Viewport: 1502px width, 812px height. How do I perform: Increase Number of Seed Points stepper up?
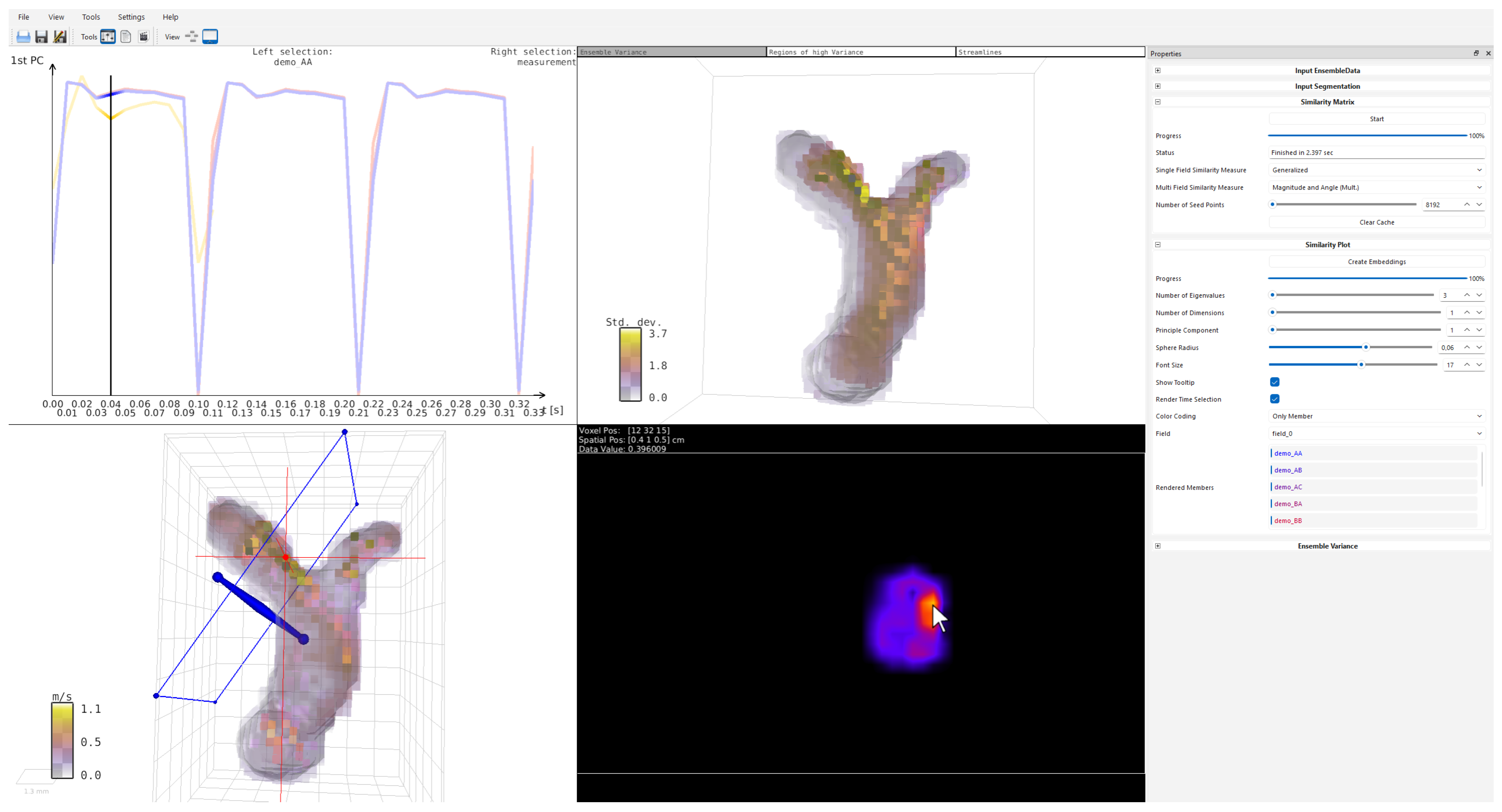coord(1467,205)
